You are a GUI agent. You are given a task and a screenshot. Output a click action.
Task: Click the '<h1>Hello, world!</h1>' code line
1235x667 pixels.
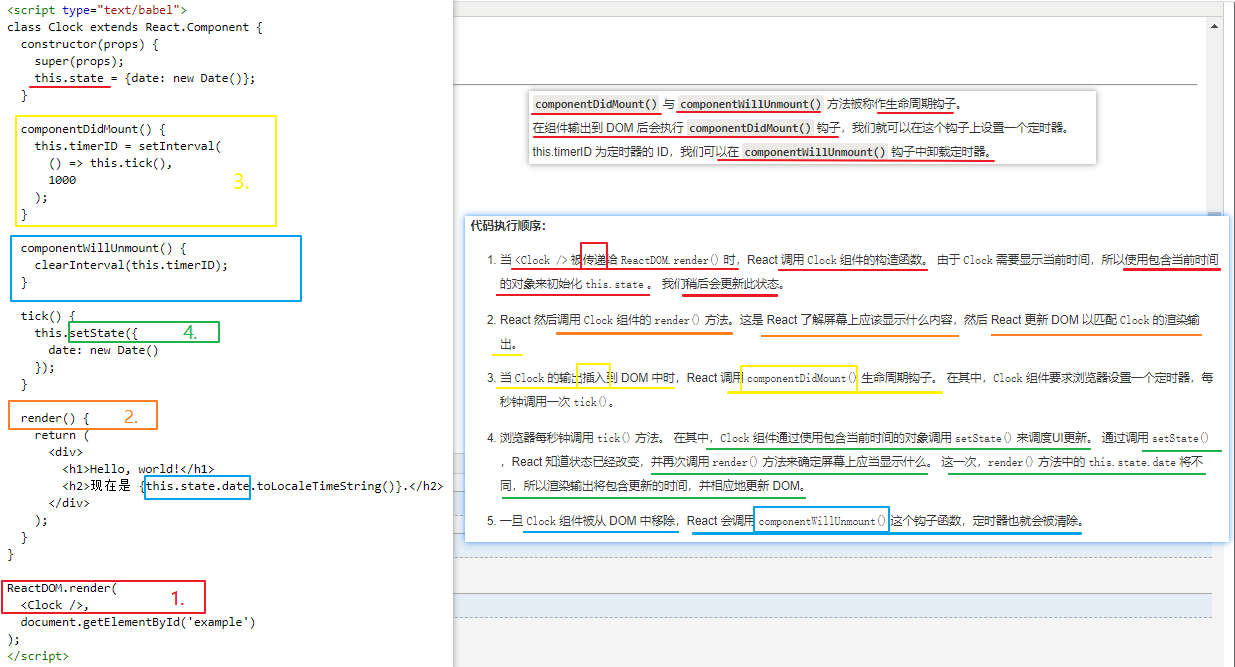tap(138, 469)
